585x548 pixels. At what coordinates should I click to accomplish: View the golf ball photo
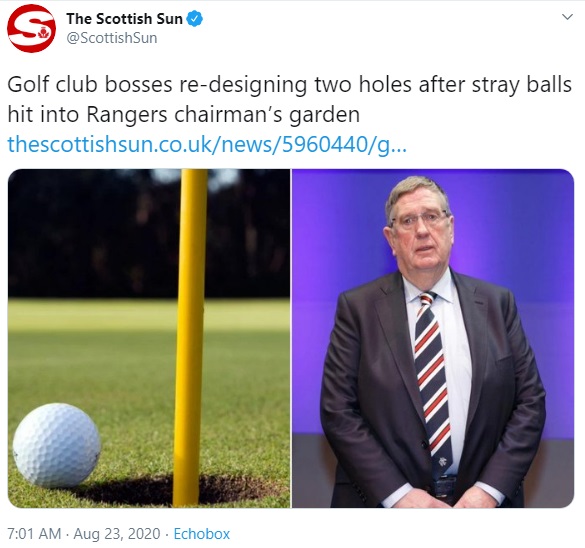(x=149, y=338)
